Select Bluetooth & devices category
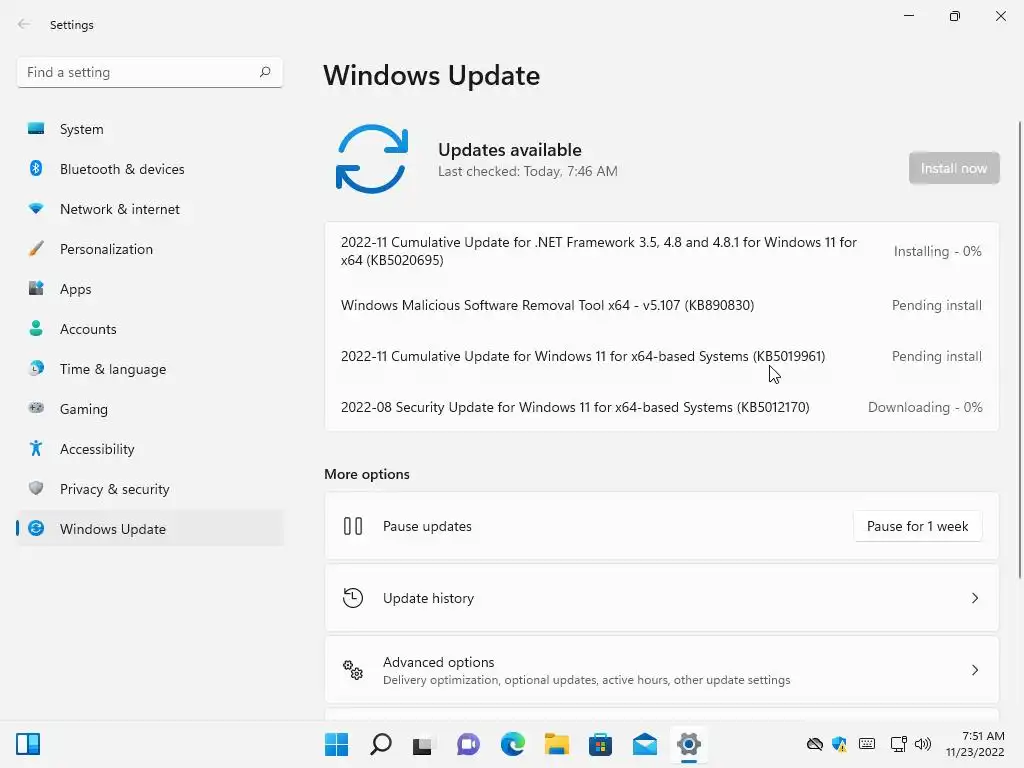 [x=150, y=168]
